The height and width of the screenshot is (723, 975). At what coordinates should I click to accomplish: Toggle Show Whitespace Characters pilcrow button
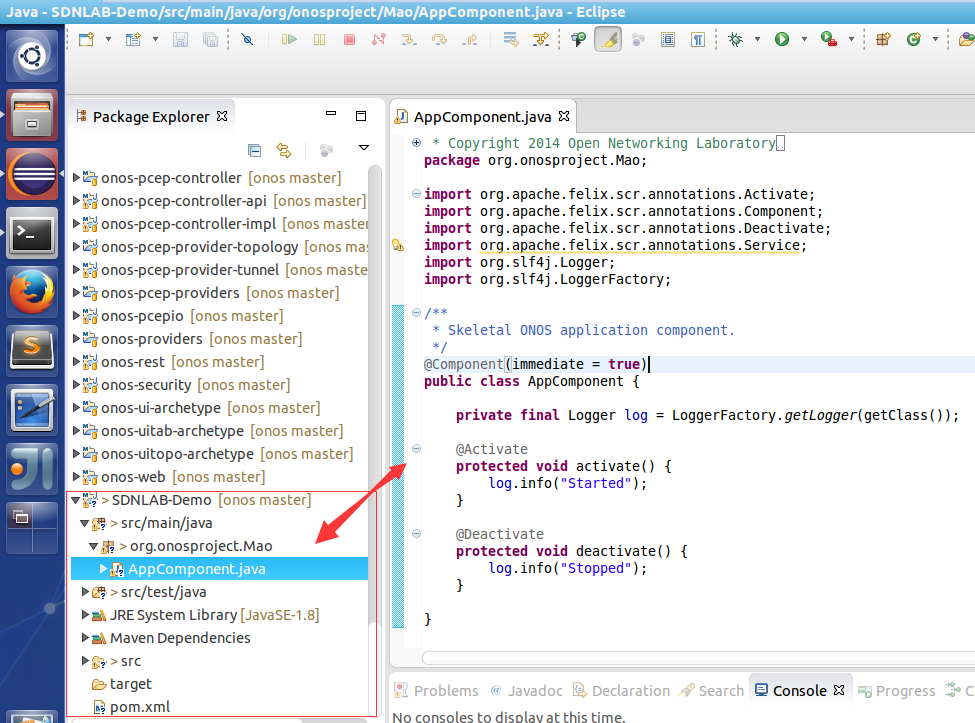pyautogui.click(x=697, y=40)
